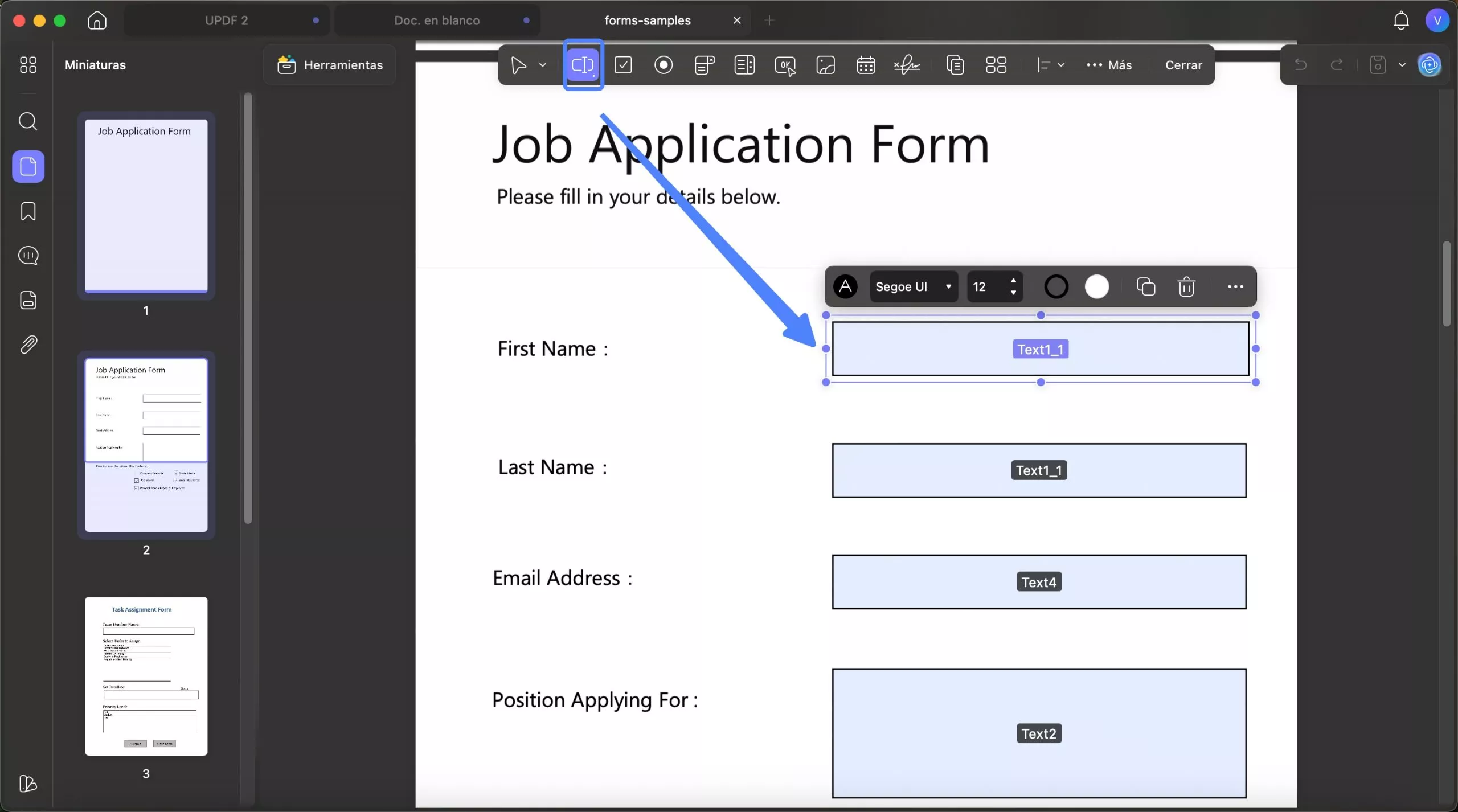Expand the alignment options dropdown
This screenshot has width=1458, height=812.
tap(1061, 65)
